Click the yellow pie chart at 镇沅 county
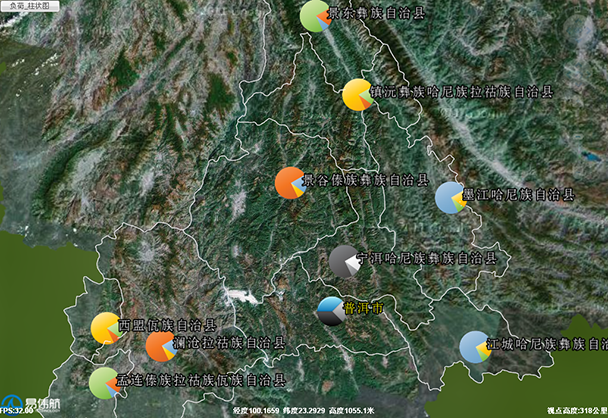 [x=358, y=95]
